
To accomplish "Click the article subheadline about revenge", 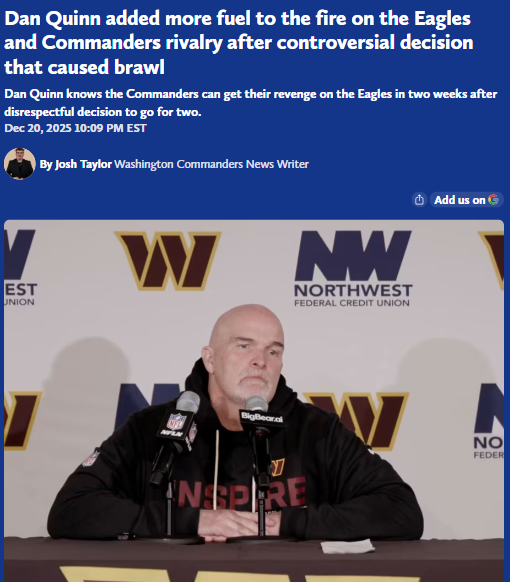I will [251, 102].
